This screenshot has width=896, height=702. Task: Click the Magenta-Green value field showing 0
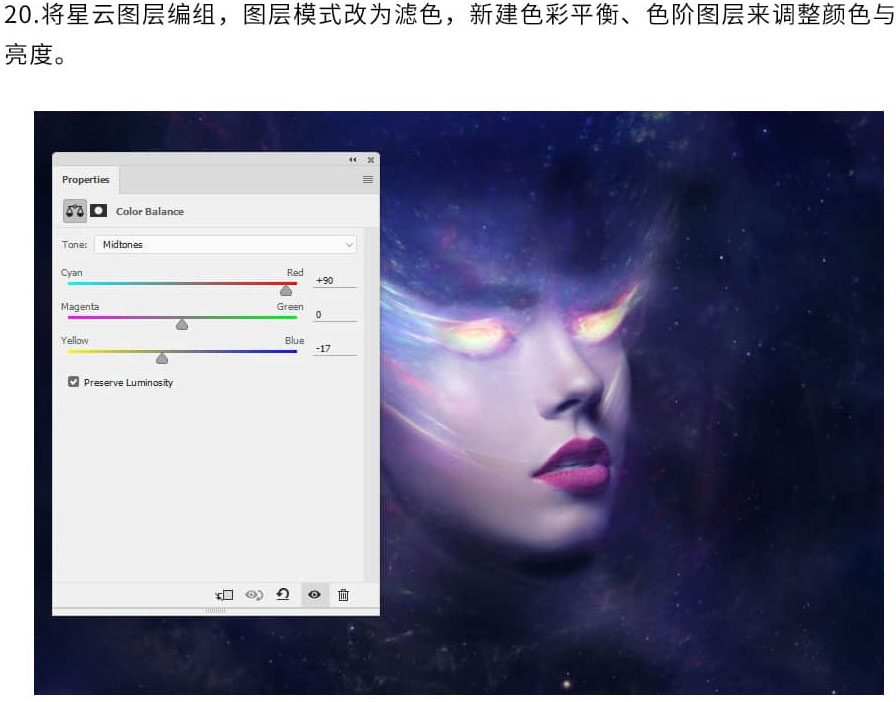tap(335, 315)
